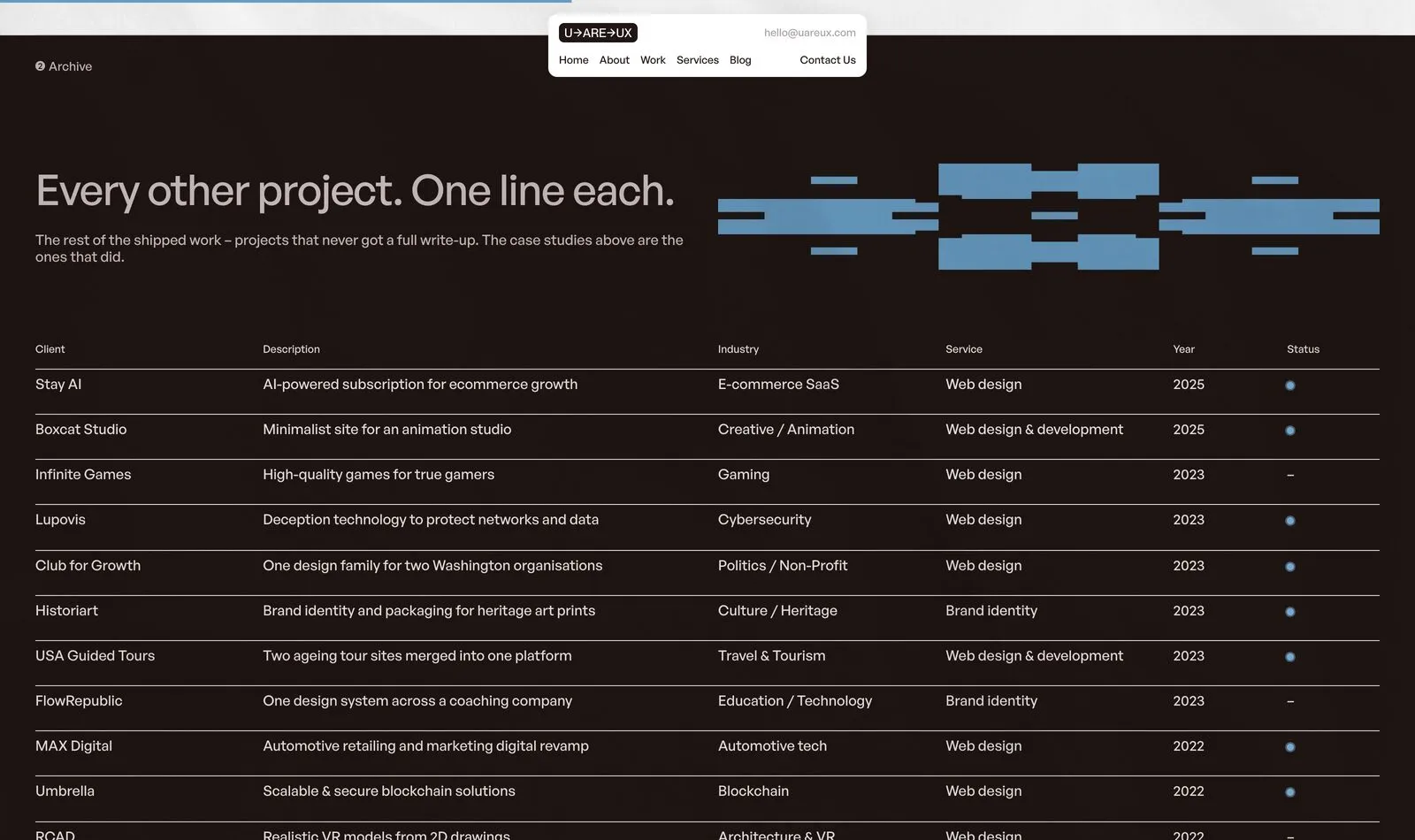Click the status dot in Boxcat Studio row
Screen dimensions: 1415x840
[1290, 431]
